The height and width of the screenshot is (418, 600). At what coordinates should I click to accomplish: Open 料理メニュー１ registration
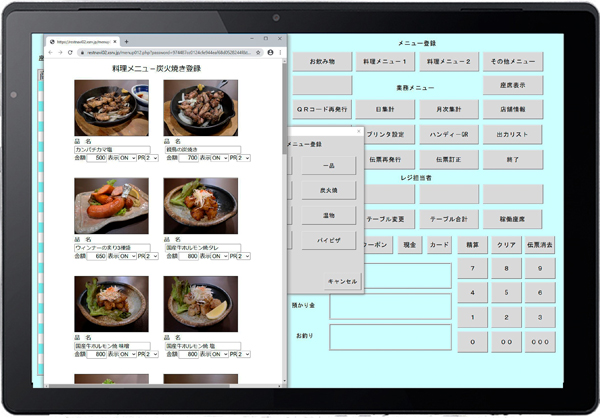point(386,62)
